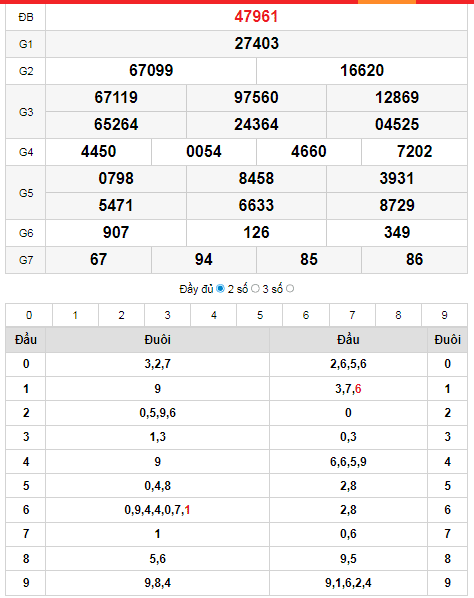Click digit 8 in the number filter row
474x598 pixels.
pyautogui.click(x=398, y=315)
